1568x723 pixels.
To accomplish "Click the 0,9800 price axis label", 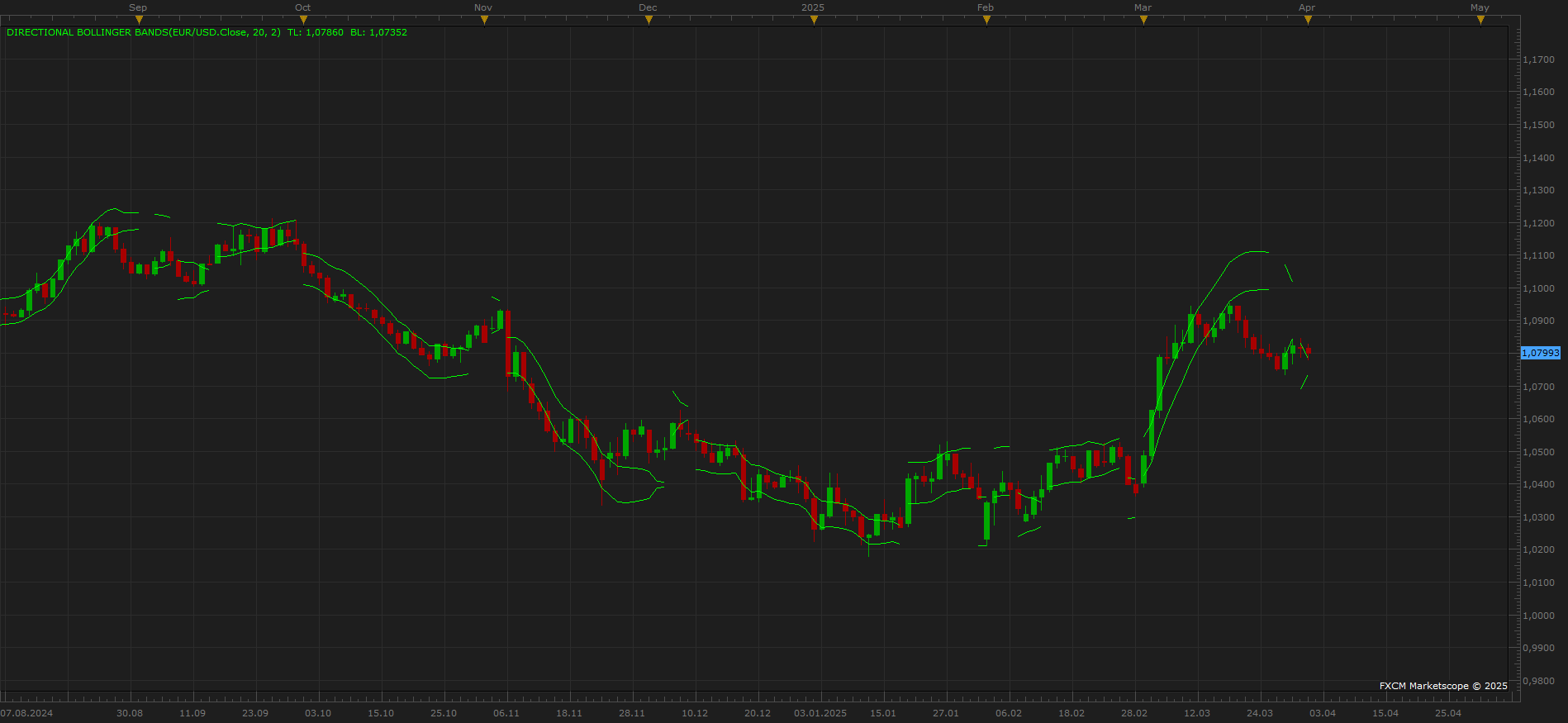I will click(x=1539, y=681).
